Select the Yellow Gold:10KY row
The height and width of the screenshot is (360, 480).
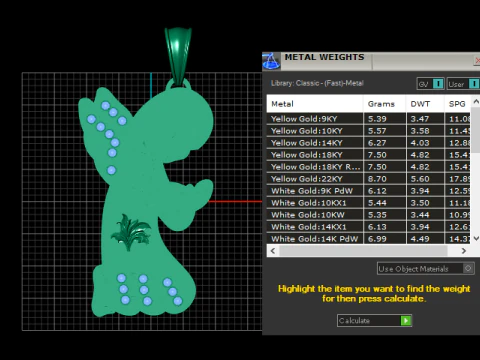tap(368, 131)
